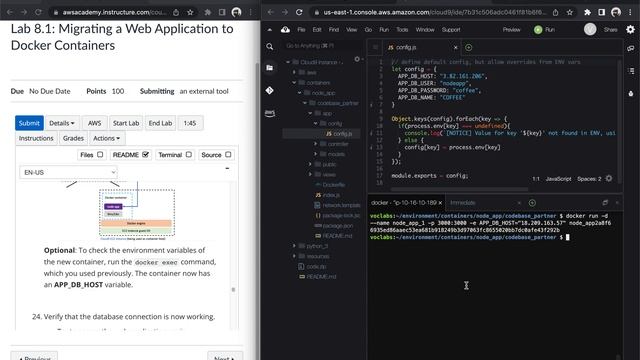
Task: Open extensions puzzle icon in Academy browser
Action: coord(208,12)
